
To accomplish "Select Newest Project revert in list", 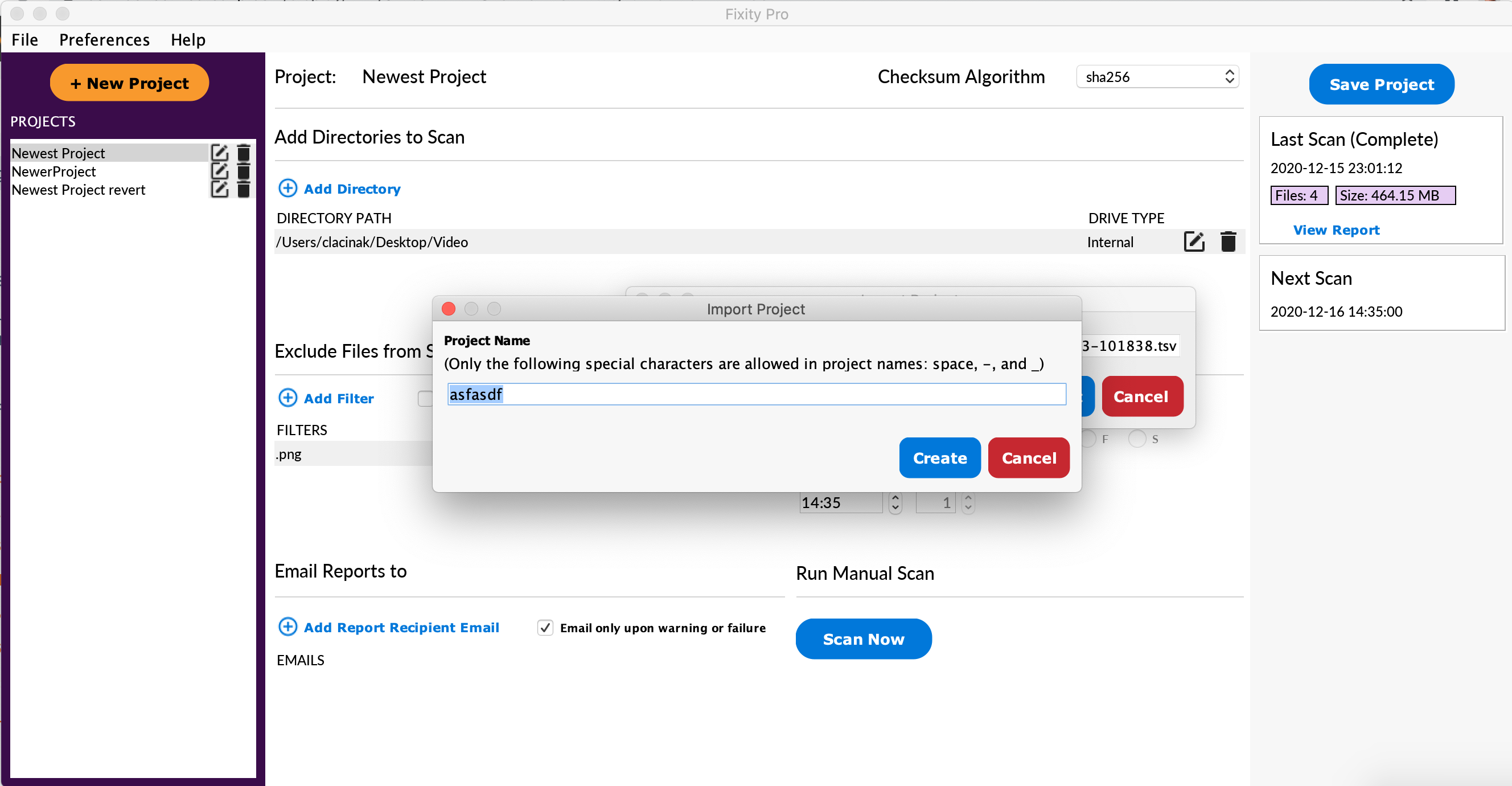I will [x=109, y=190].
